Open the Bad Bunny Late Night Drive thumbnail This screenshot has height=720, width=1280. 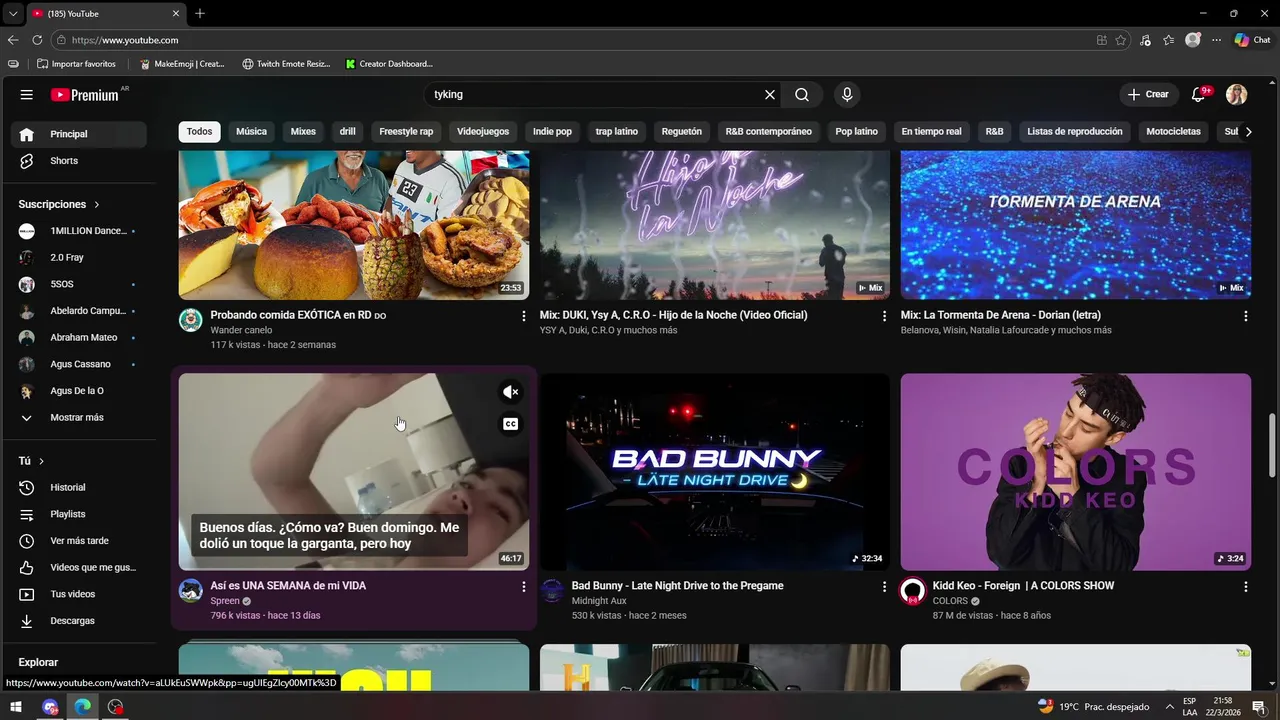click(x=714, y=471)
